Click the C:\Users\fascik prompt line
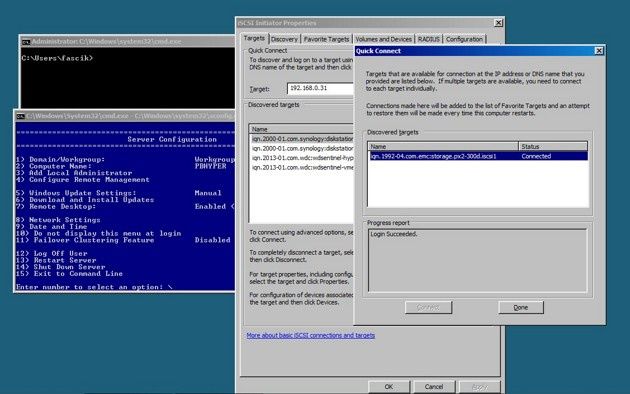Image resolution: width=630 pixels, height=394 pixels. [57, 58]
